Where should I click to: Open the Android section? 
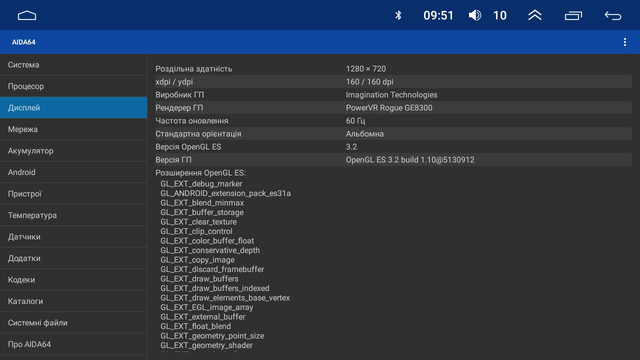[x=73, y=172]
